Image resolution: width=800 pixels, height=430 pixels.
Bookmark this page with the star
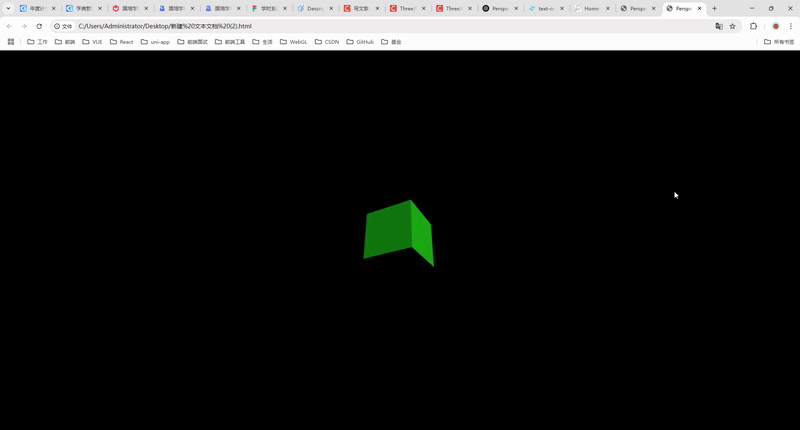click(x=733, y=26)
